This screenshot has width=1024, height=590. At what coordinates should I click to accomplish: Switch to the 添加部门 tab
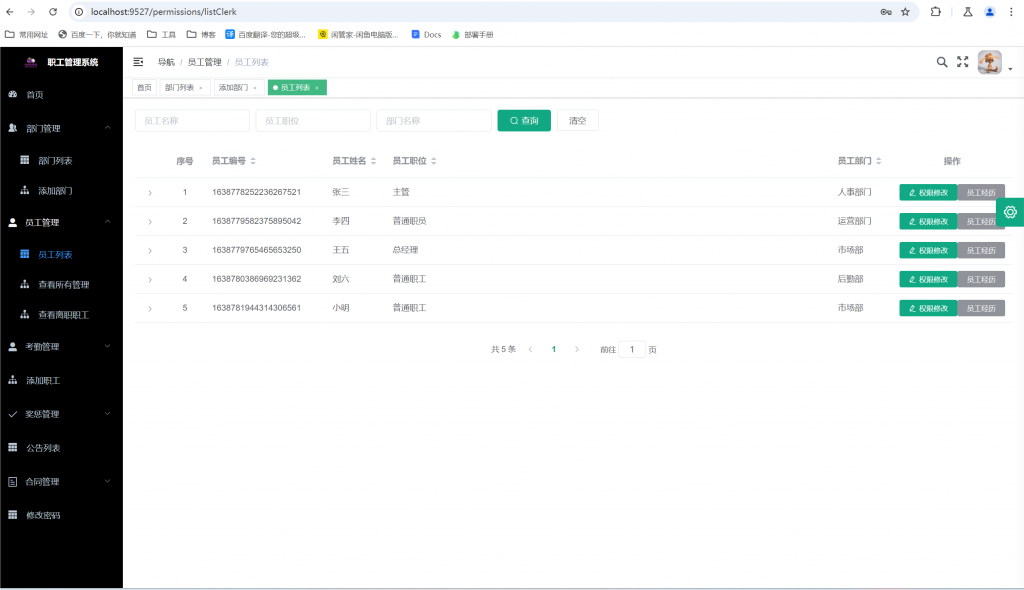click(x=233, y=87)
